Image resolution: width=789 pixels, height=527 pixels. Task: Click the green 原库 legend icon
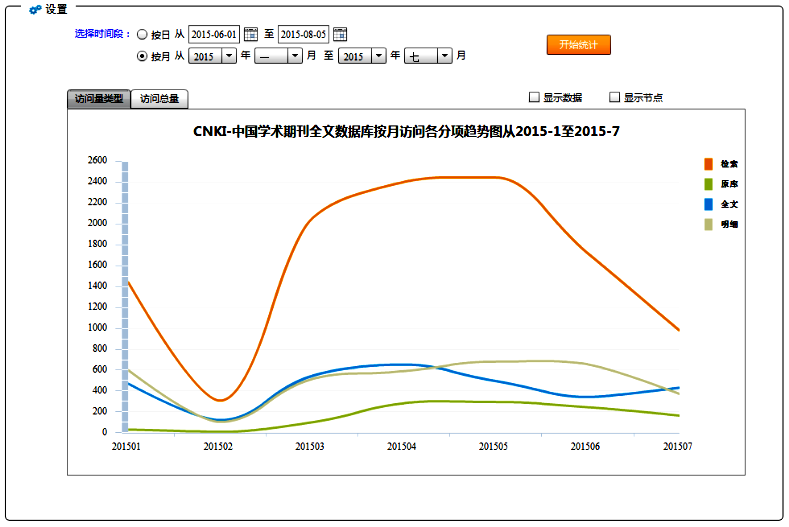pyautogui.click(x=708, y=184)
